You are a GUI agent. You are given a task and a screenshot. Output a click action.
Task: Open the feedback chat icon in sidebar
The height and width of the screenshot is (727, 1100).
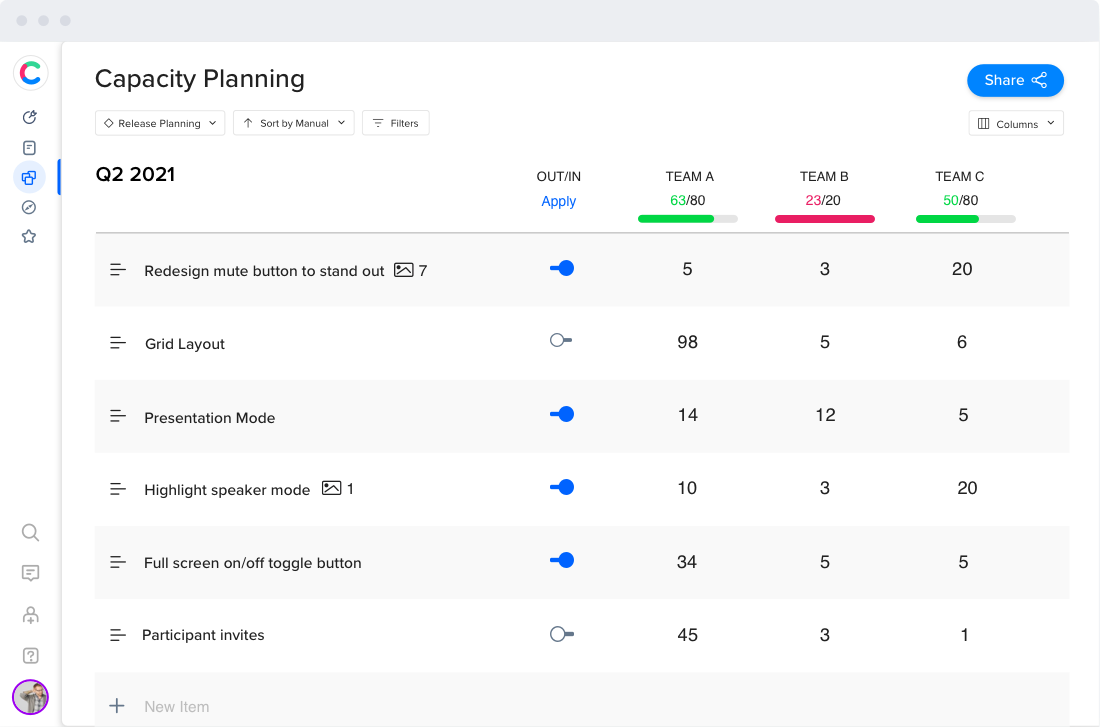[x=30, y=573]
